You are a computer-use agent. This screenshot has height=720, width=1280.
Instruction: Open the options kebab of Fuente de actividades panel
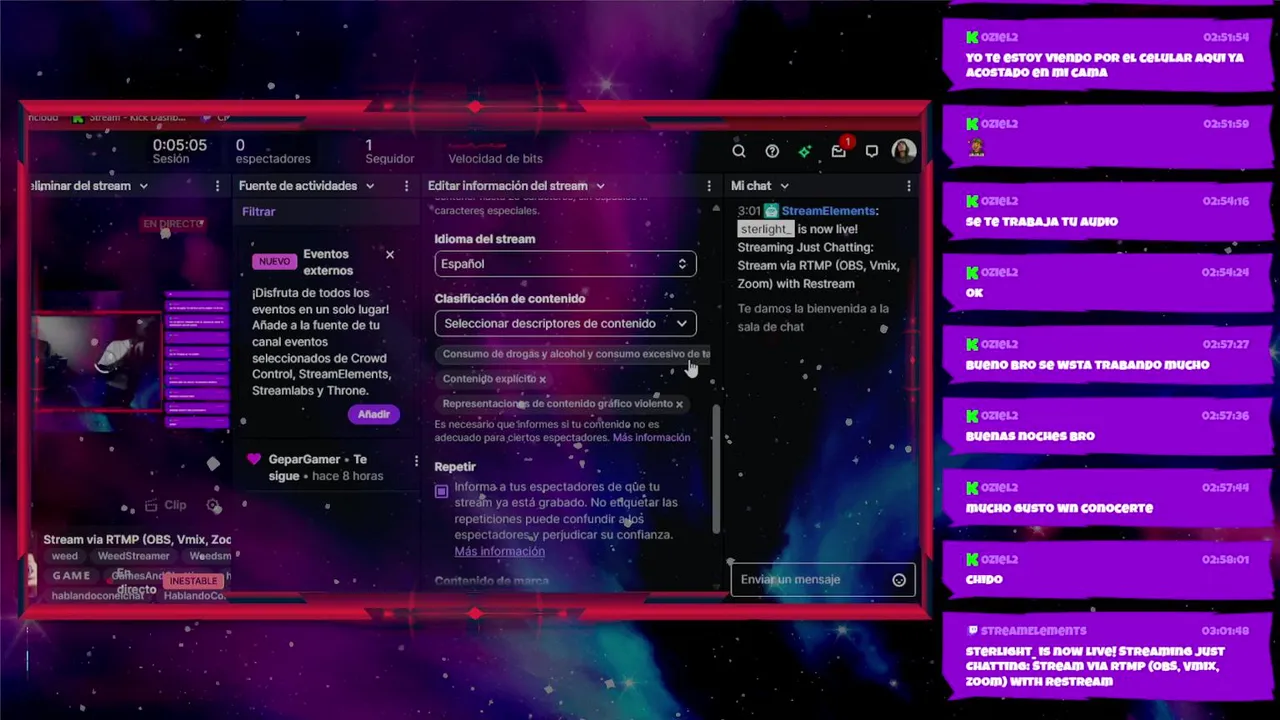[x=406, y=186]
